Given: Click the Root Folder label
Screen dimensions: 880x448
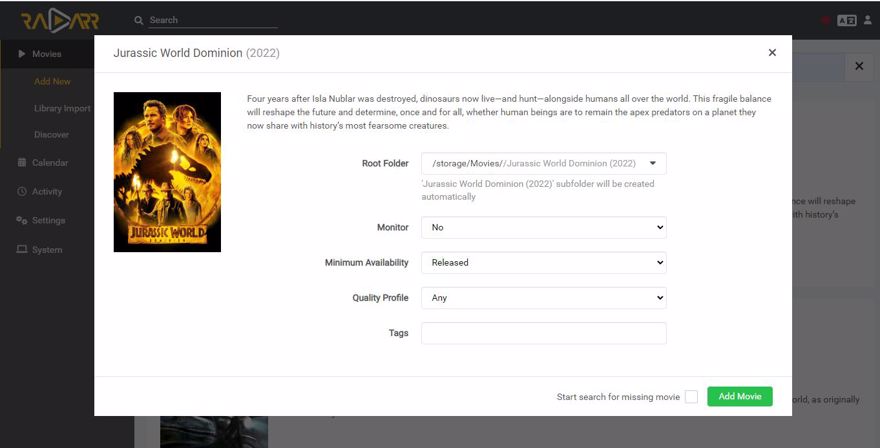Looking at the screenshot, I should pos(385,163).
